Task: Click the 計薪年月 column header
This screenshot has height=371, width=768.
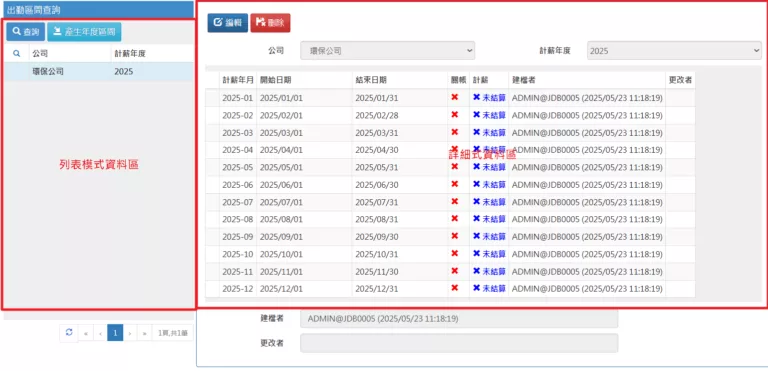Action: tap(238, 80)
